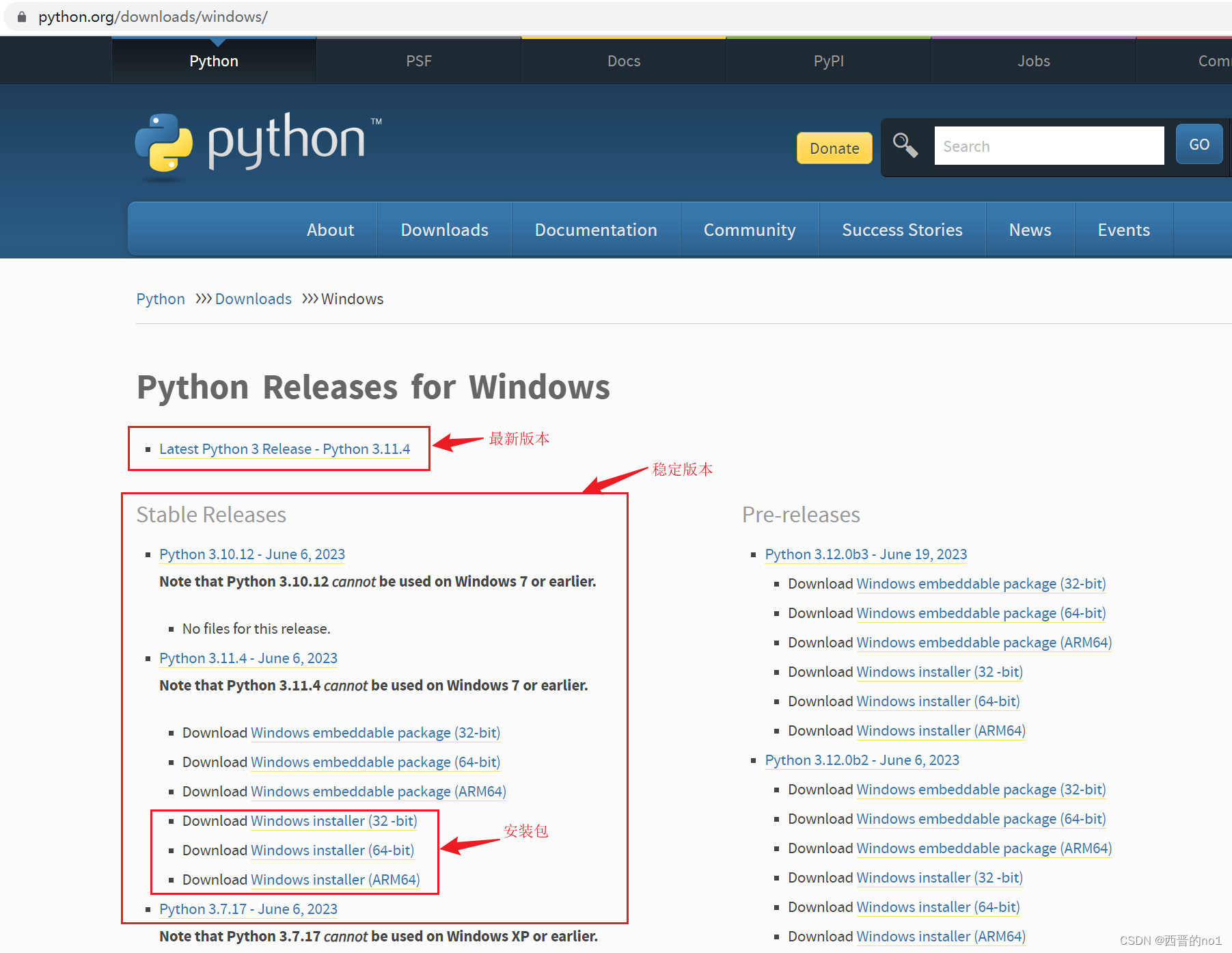1232x953 pixels.
Task: Download 3.11.4 embeddable package (ARM64)
Action: click(x=379, y=792)
